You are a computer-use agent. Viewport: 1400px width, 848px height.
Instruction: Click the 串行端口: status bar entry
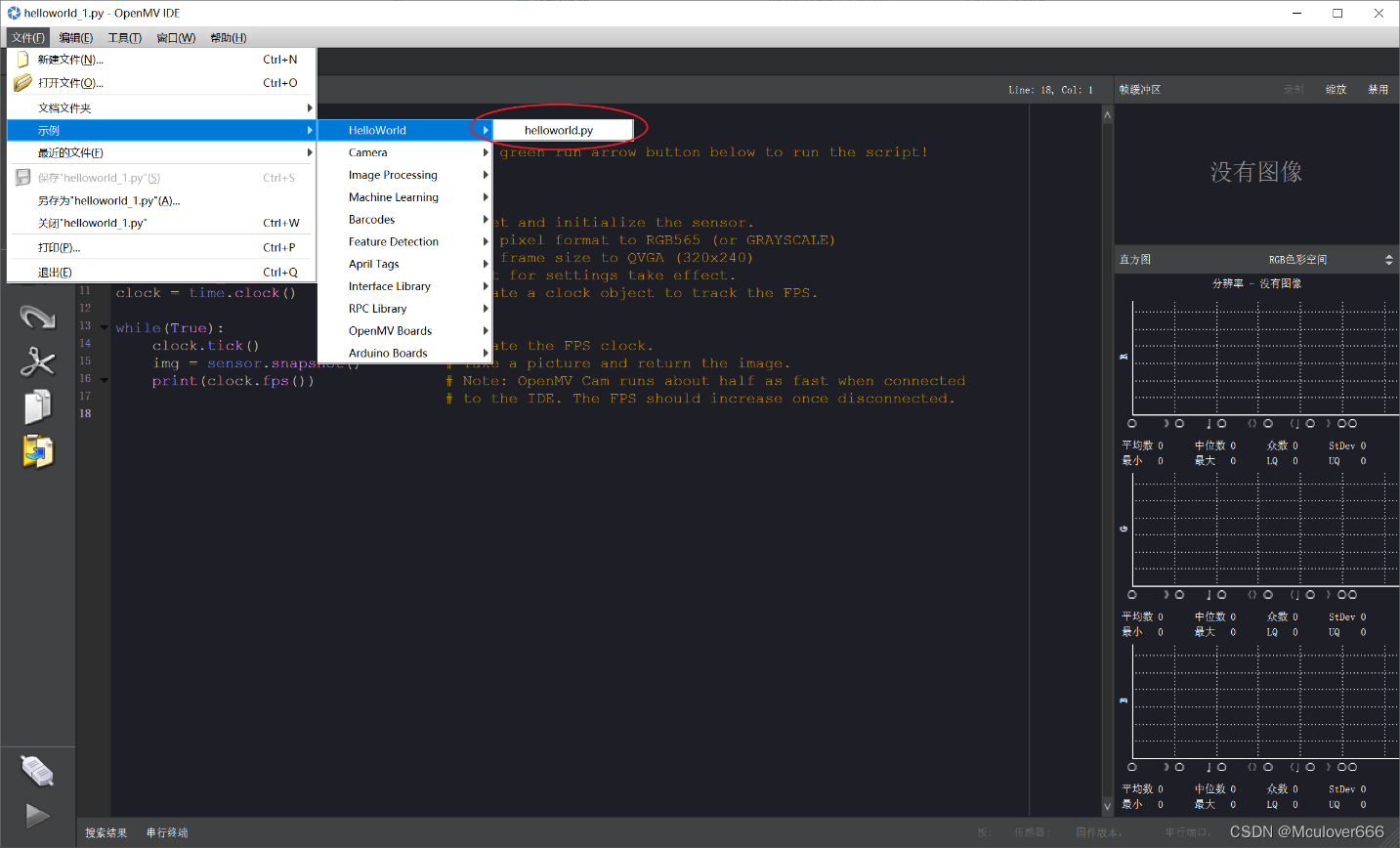coord(1188,832)
